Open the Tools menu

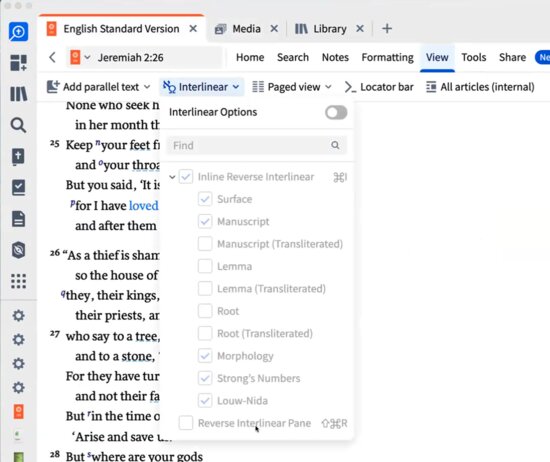tap(474, 57)
